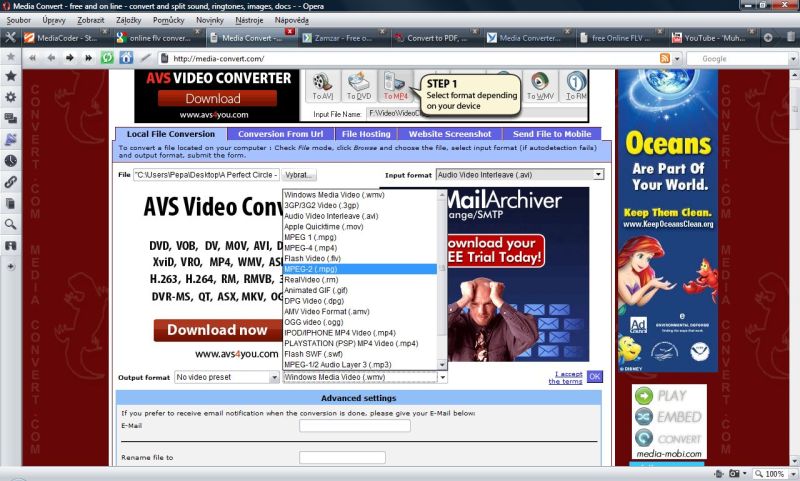Click the E-Mail input field
The height and width of the screenshot is (481, 800).
coord(355,425)
